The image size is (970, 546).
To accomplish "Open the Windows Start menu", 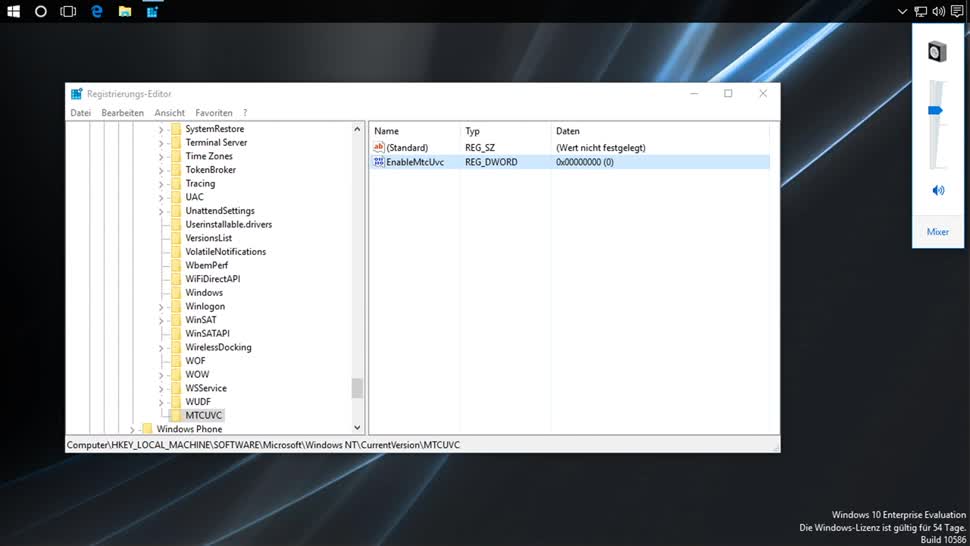I will point(14,11).
